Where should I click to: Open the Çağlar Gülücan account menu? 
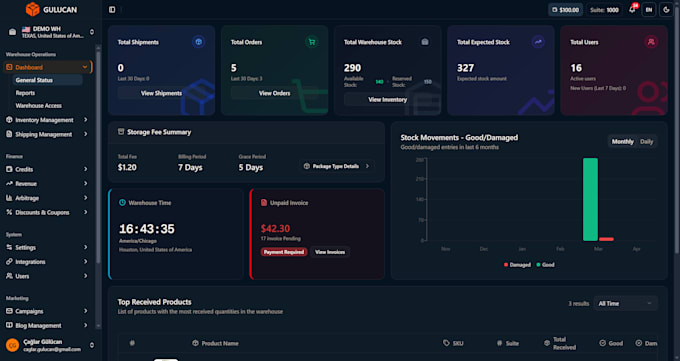tap(51, 345)
